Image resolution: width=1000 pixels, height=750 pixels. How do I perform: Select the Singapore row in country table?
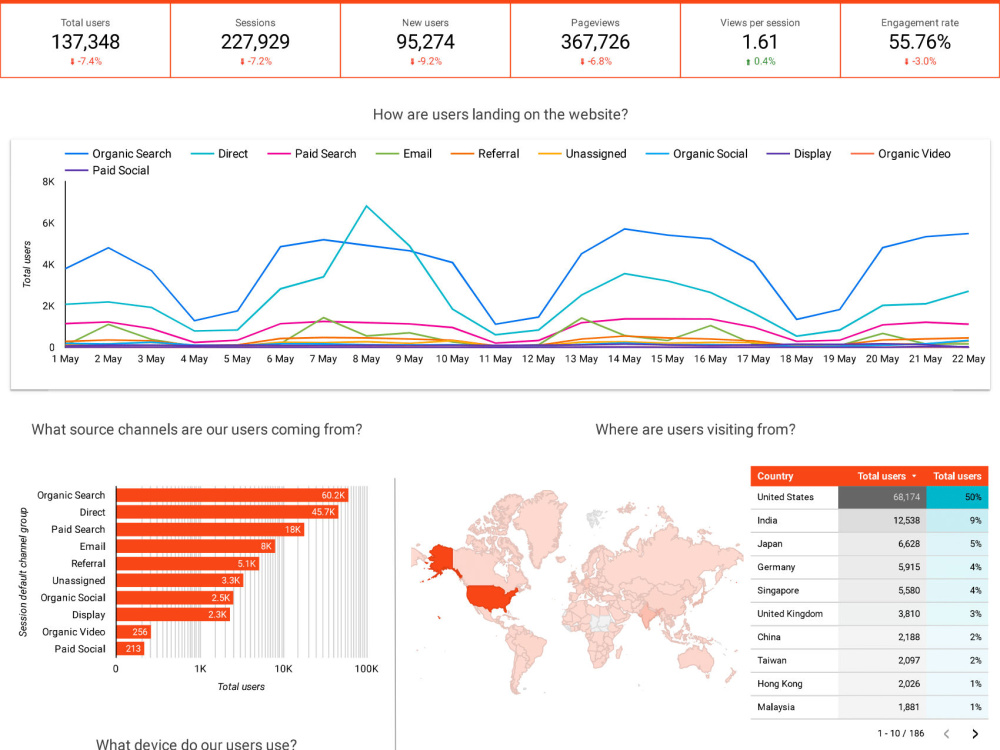click(x=869, y=591)
